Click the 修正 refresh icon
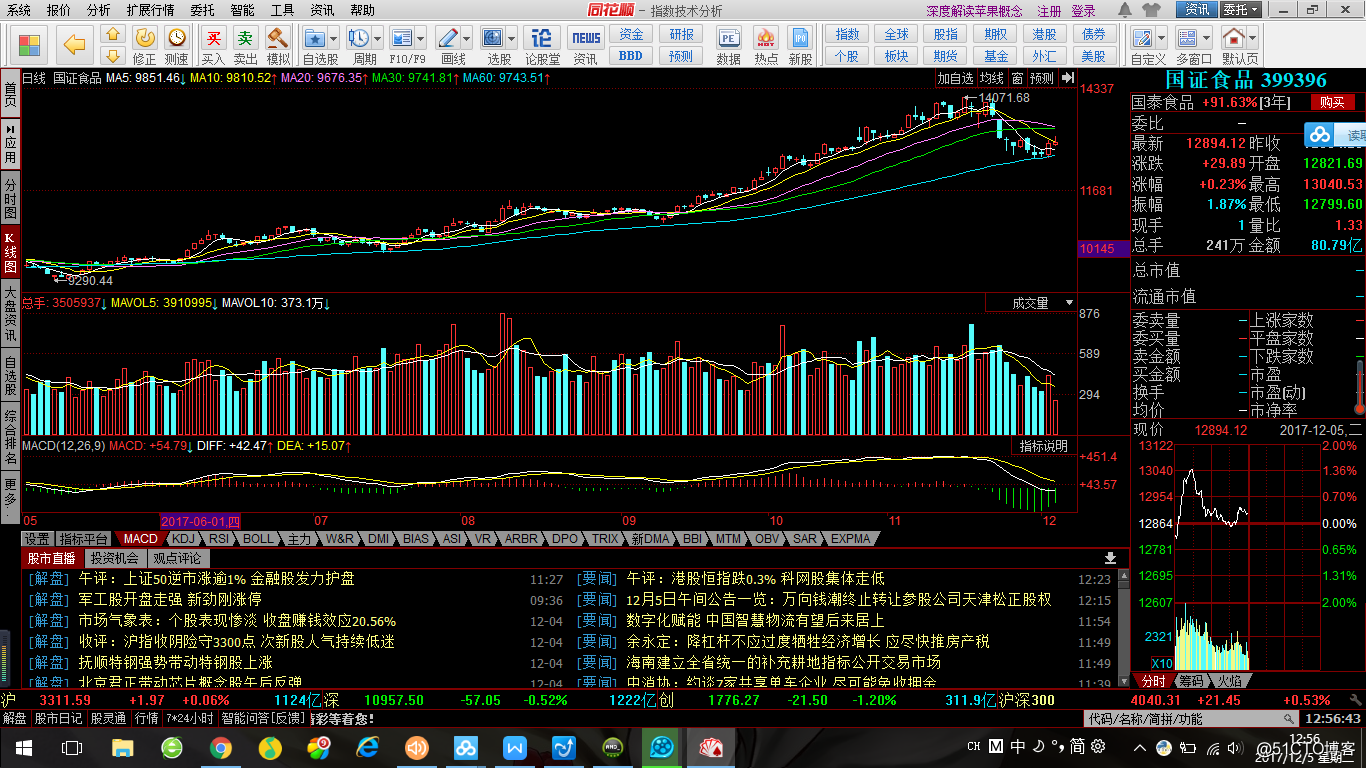 [145, 38]
